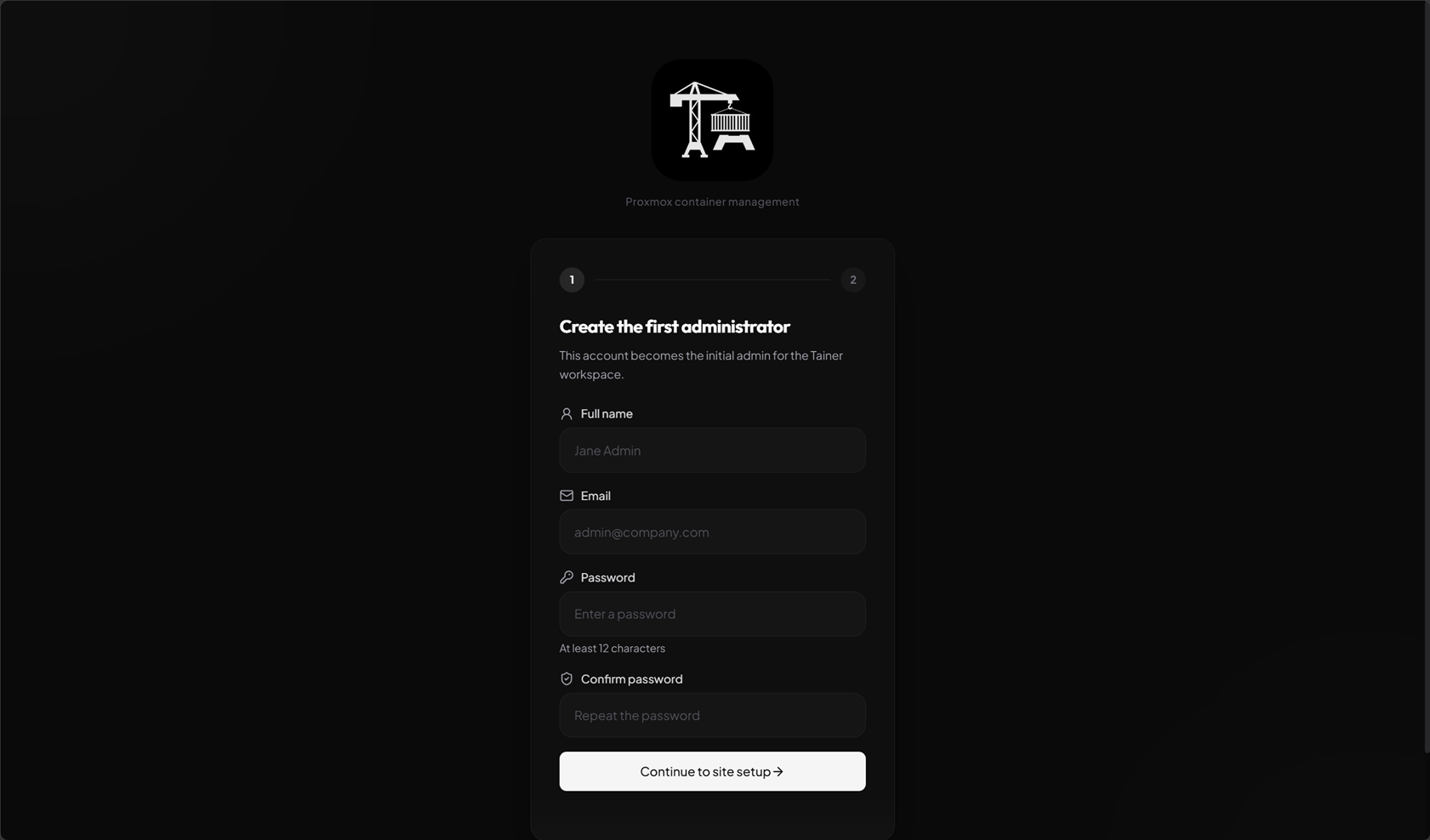
Task: Click the Password label text
Action: (607, 577)
